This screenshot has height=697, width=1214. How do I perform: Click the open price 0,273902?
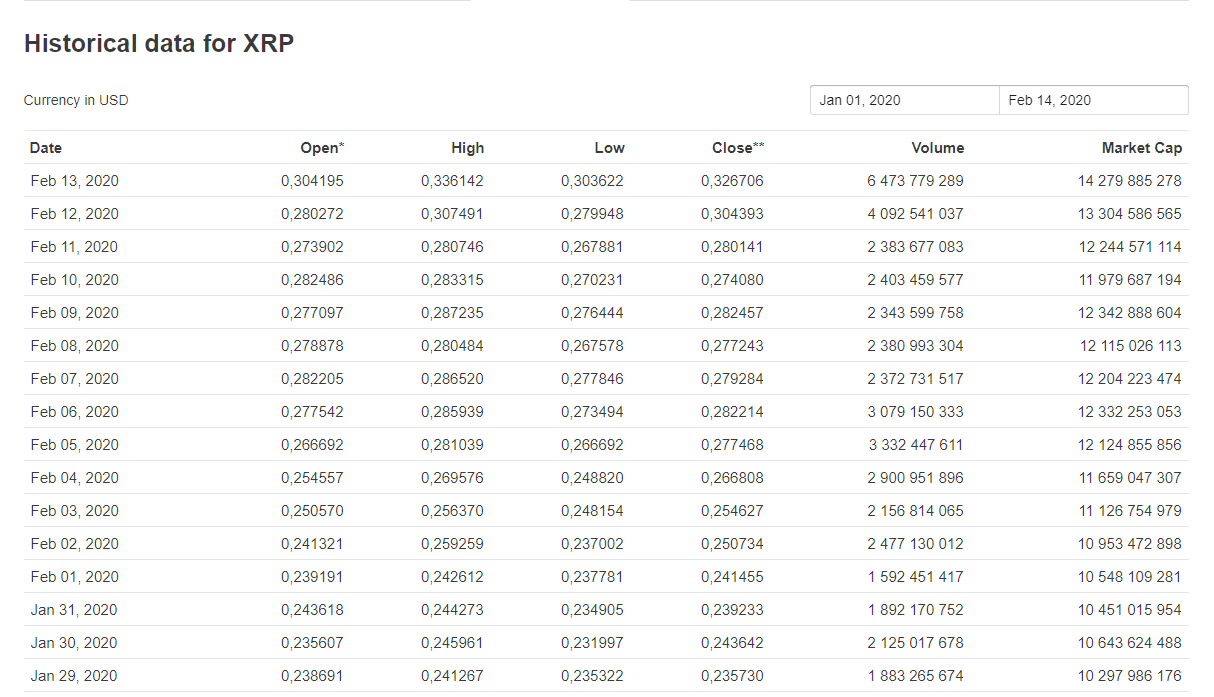312,247
